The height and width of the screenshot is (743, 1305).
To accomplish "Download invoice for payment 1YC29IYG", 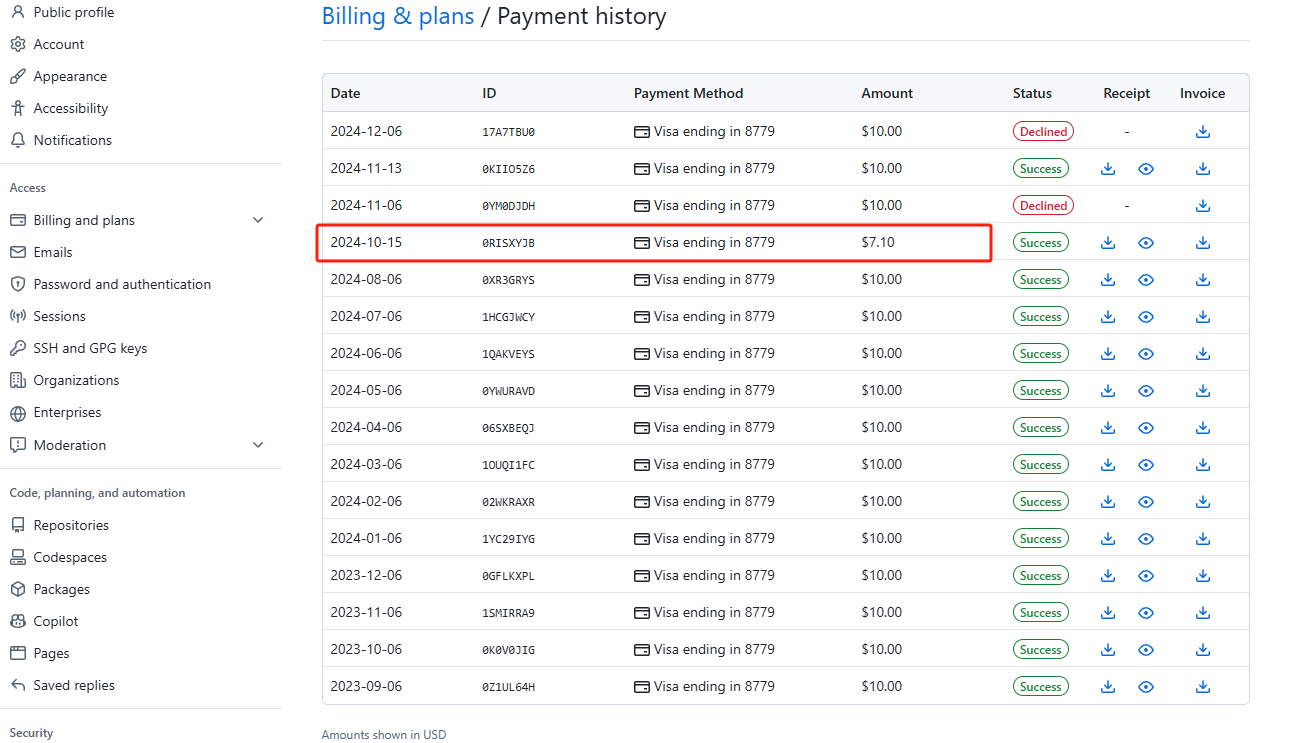I will [1203, 539].
